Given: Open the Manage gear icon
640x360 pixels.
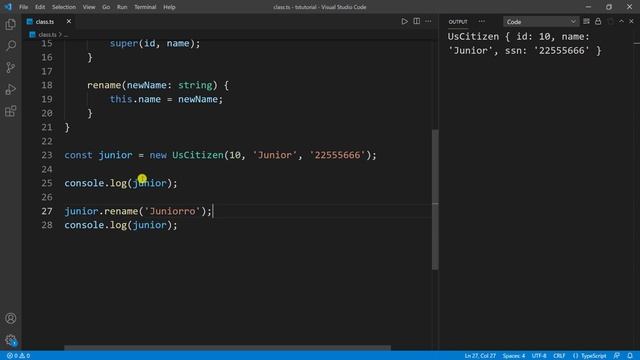Looking at the screenshot, I should tap(11, 340).
